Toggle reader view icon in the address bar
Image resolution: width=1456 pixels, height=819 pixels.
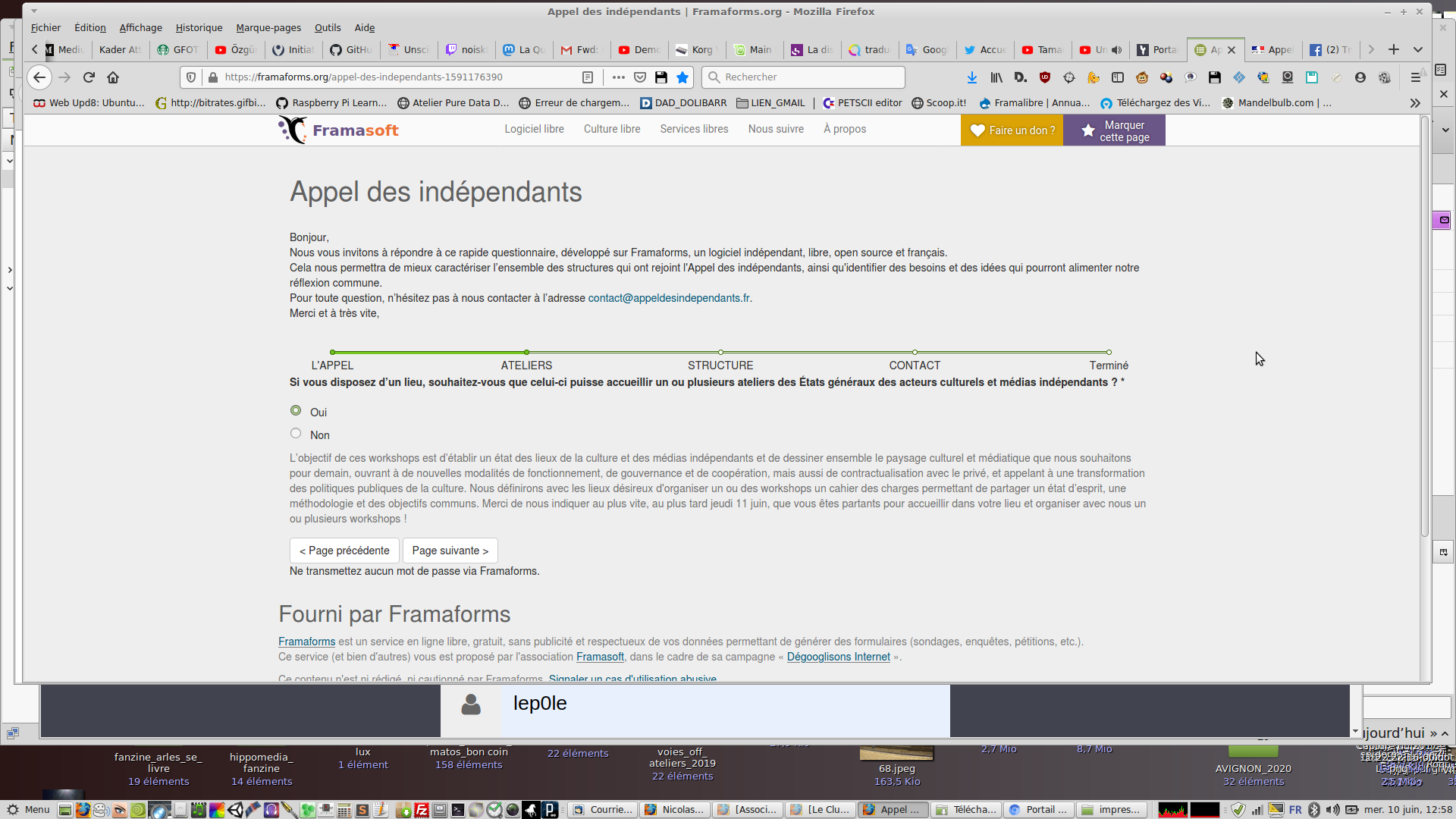(588, 77)
